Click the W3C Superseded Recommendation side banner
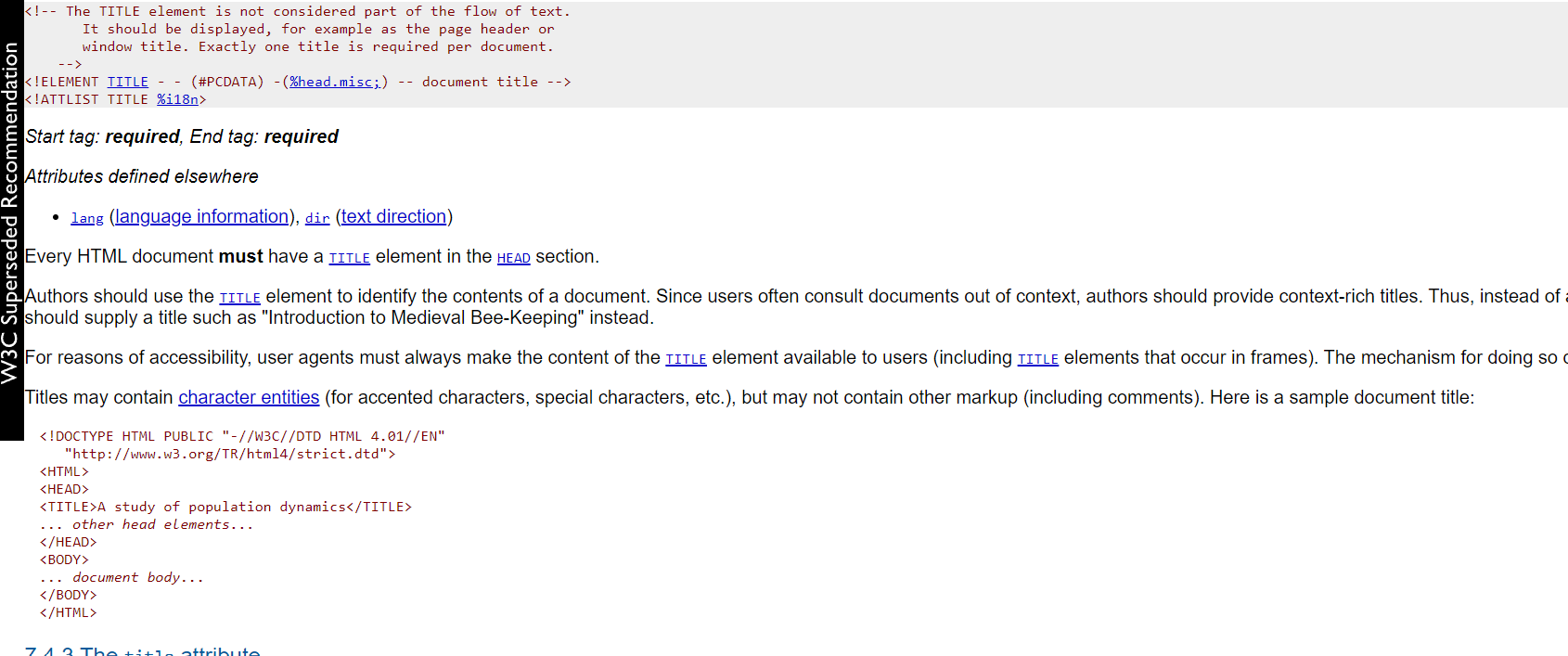 pos(10,213)
